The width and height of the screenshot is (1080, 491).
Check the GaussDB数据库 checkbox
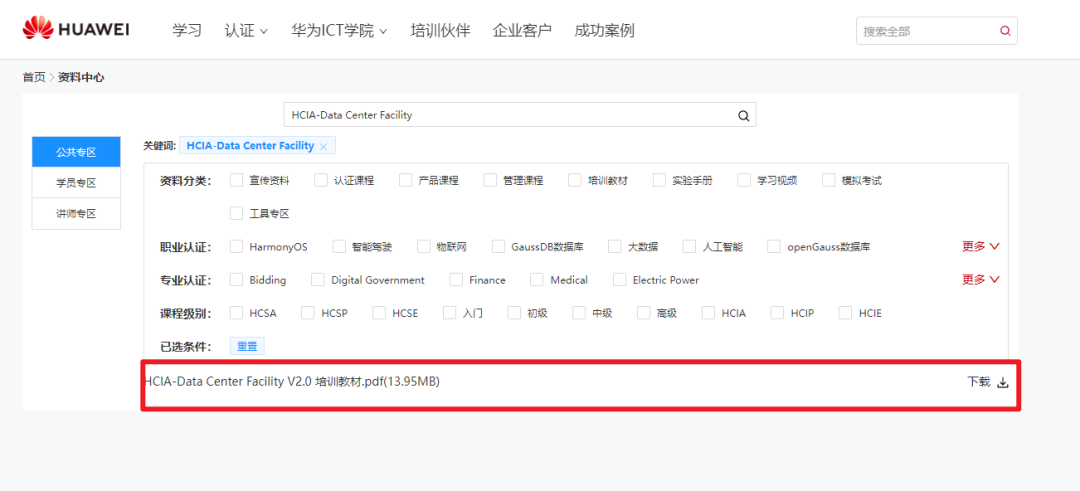coord(499,247)
